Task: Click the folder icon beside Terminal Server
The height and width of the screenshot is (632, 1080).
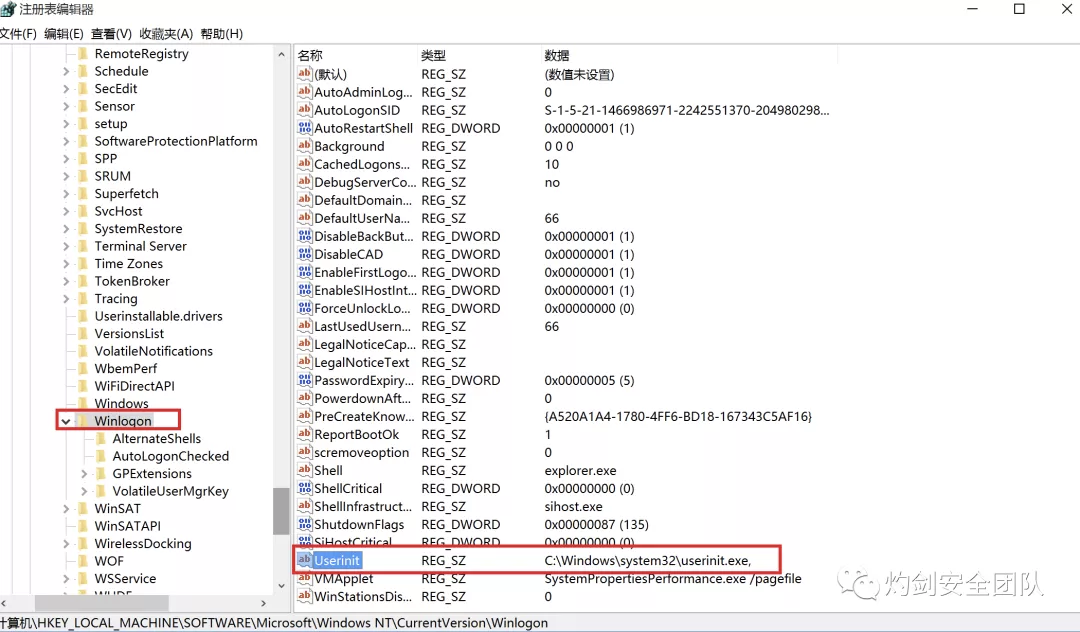Action: [x=83, y=246]
